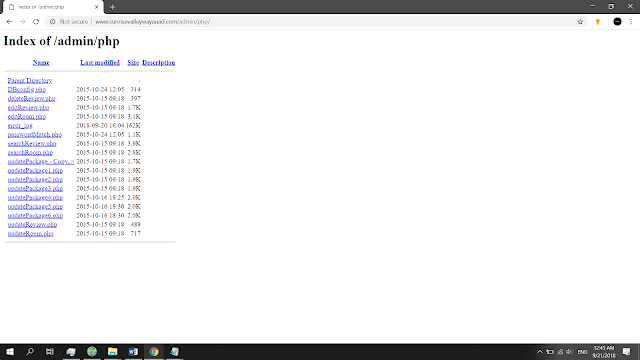Click the 2018-09-20 16:04 modified date
The image size is (640, 360).
[x=100, y=125]
